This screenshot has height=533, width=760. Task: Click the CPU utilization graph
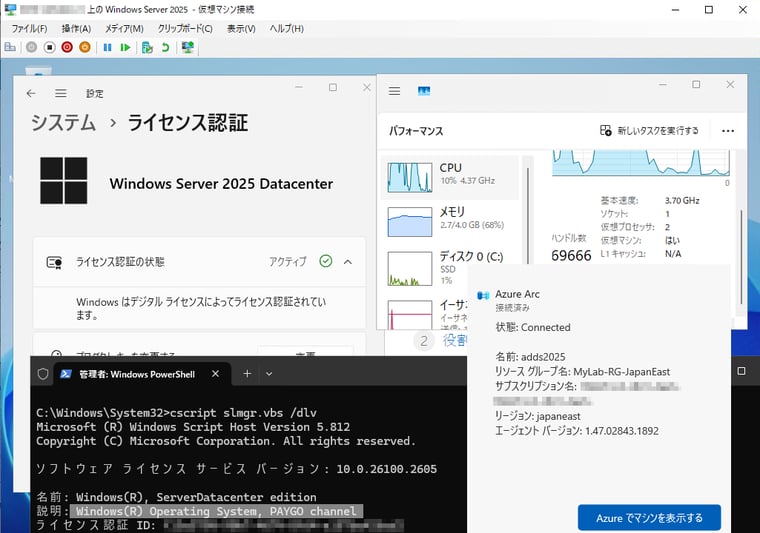click(641, 163)
